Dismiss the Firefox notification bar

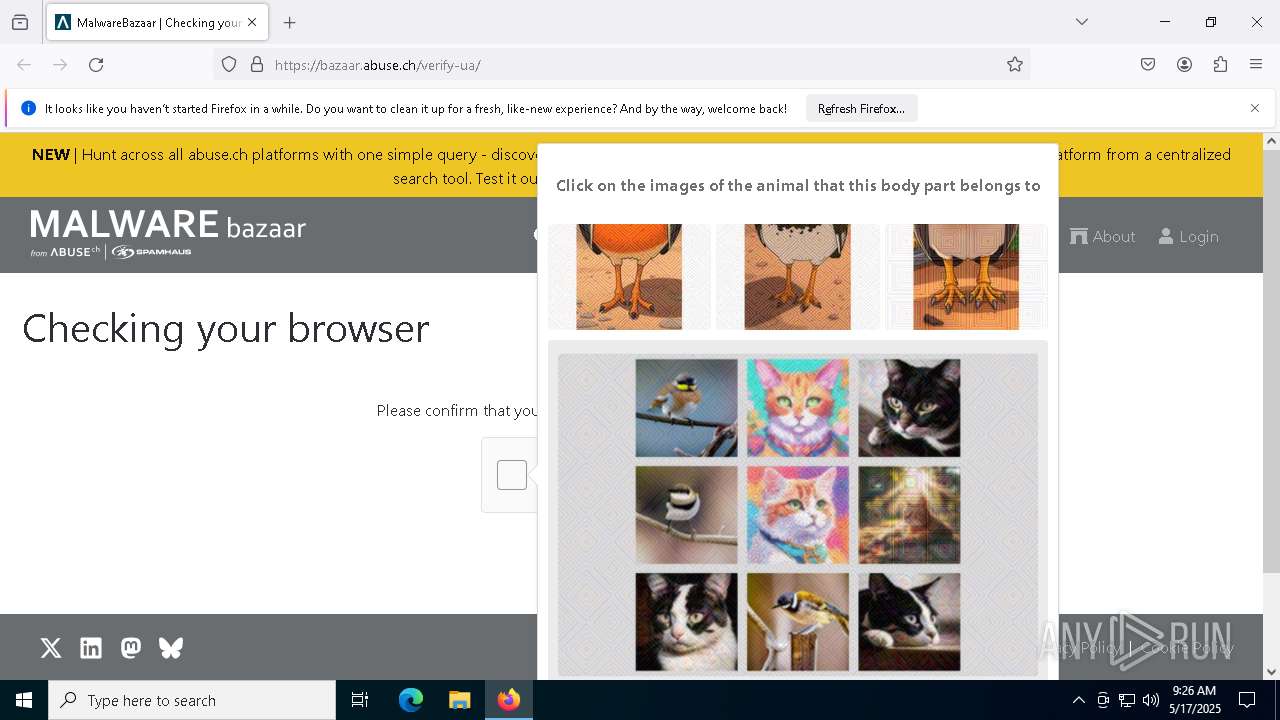[1255, 108]
